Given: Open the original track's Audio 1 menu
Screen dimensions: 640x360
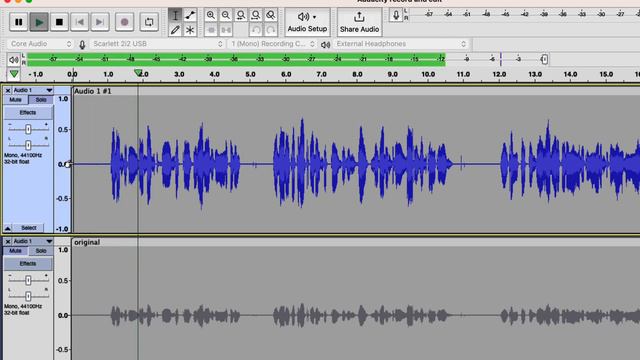Looking at the screenshot, I should tap(33, 241).
